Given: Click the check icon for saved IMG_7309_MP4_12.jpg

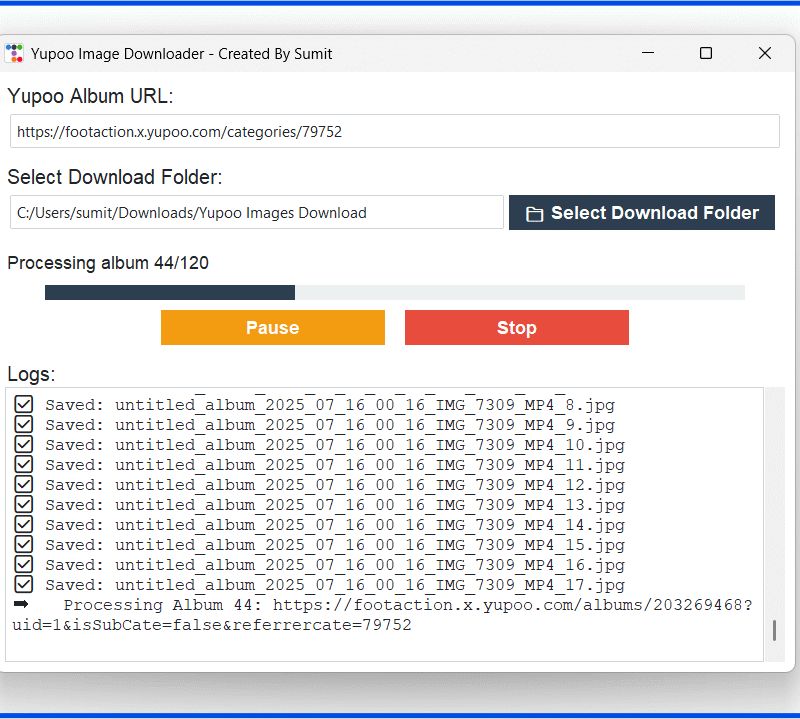Looking at the screenshot, I should (24, 485).
